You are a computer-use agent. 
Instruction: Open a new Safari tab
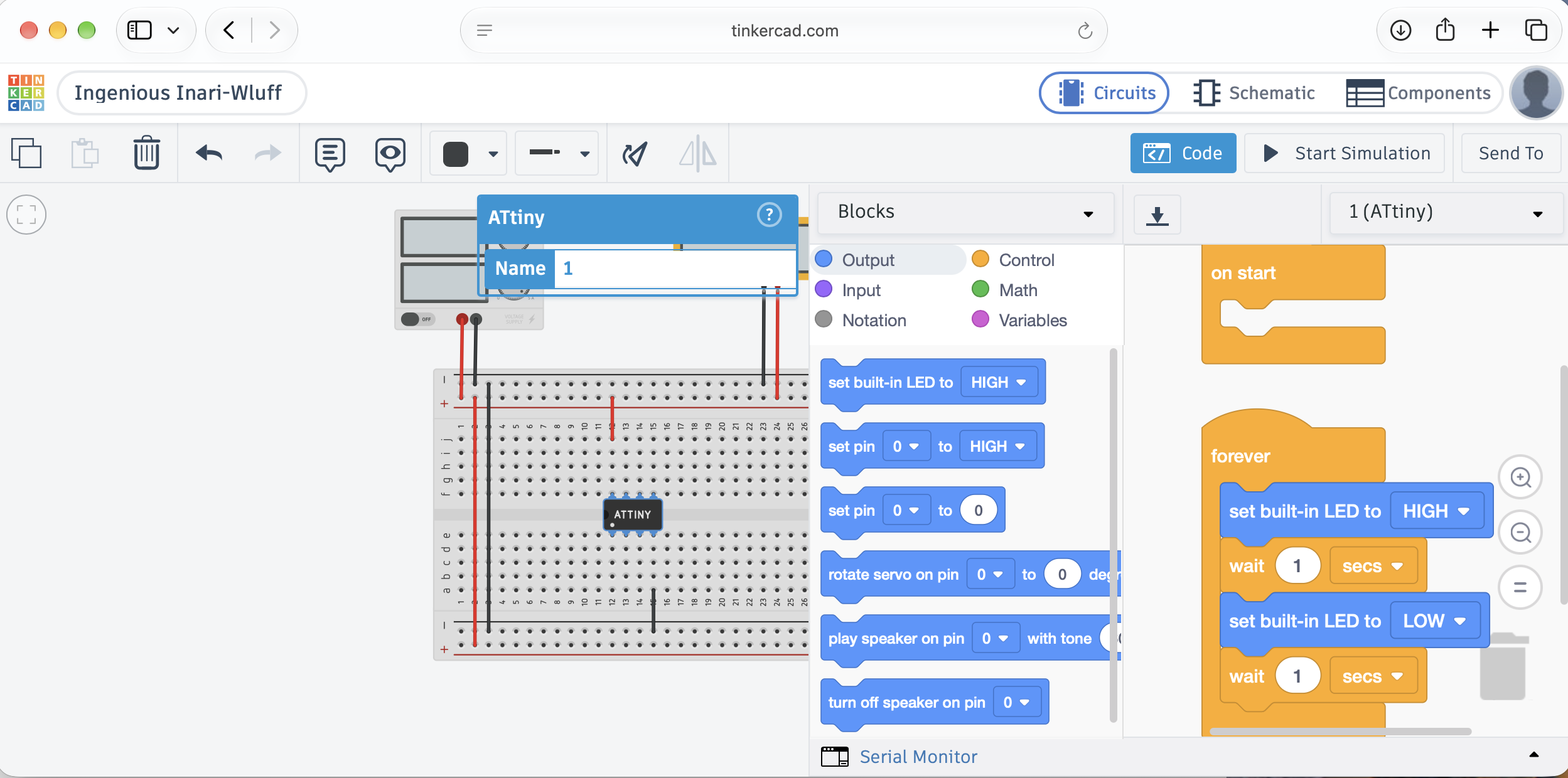tap(1490, 30)
